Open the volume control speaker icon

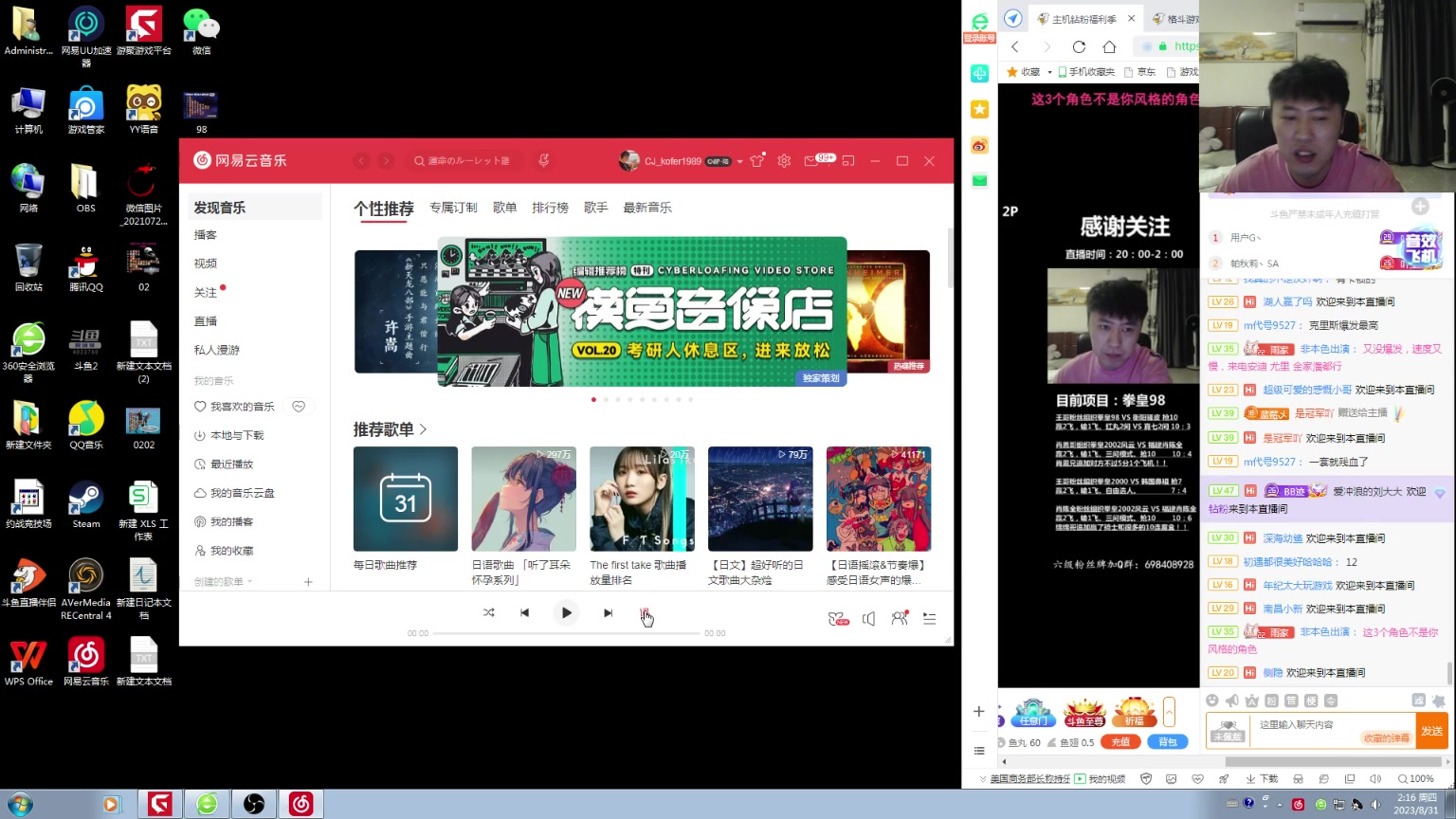point(868,618)
